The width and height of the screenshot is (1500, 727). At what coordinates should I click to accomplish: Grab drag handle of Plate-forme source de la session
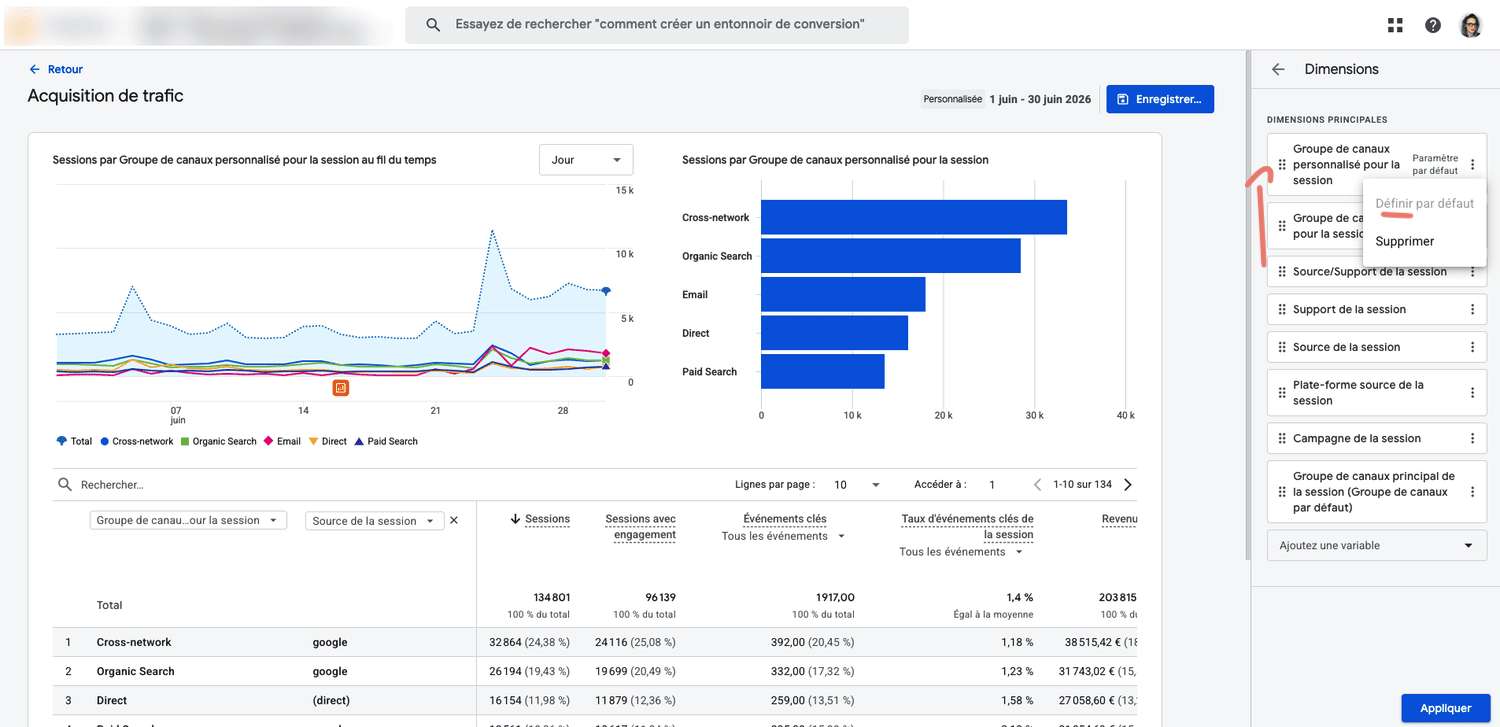1282,393
